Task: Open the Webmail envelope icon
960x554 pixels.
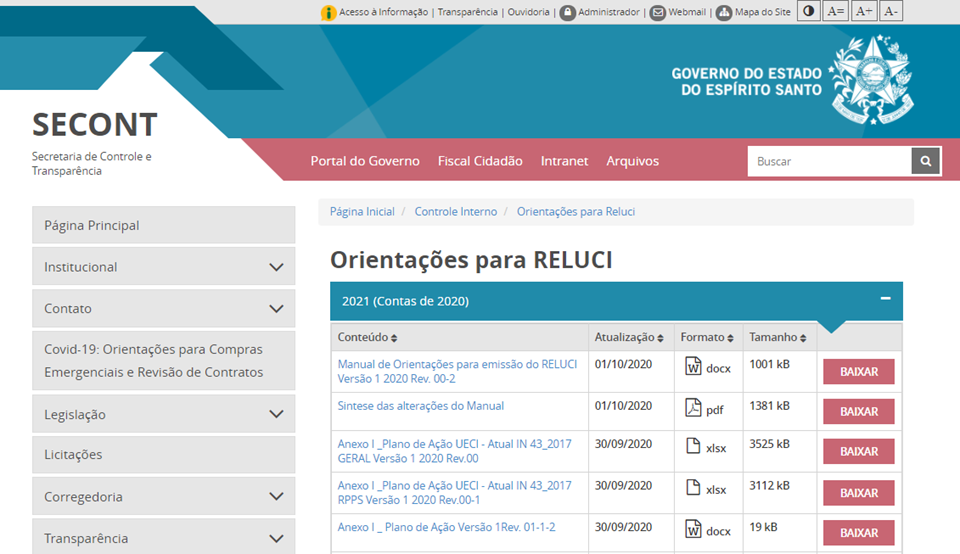Action: [657, 13]
